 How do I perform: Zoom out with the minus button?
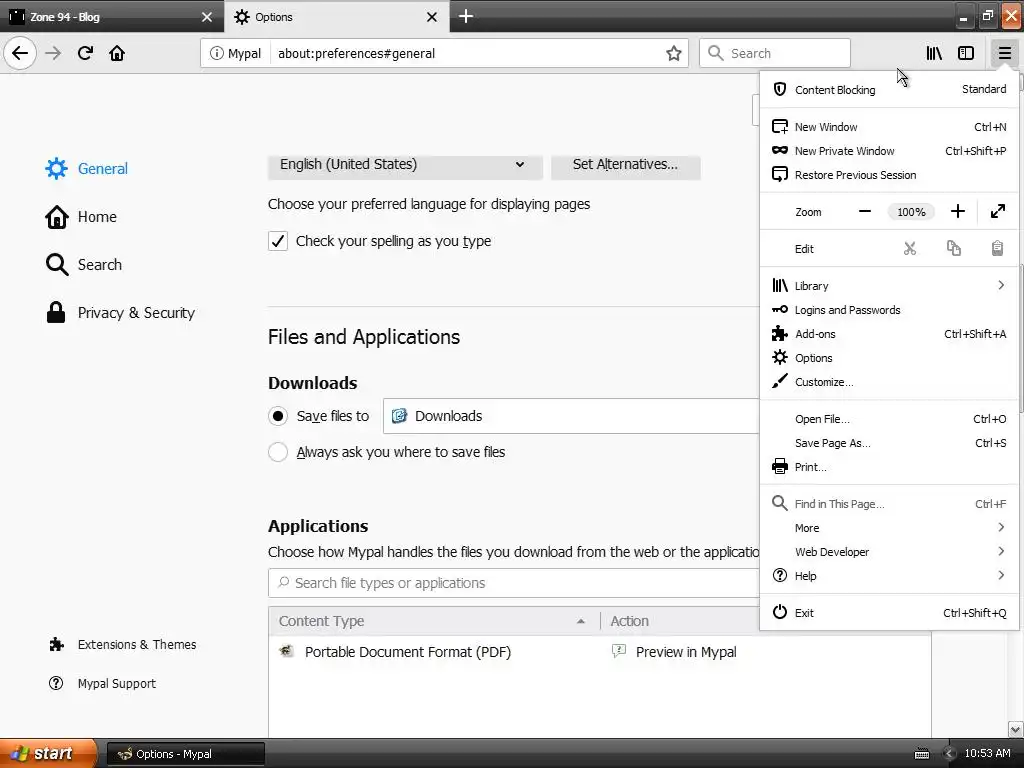(865, 212)
